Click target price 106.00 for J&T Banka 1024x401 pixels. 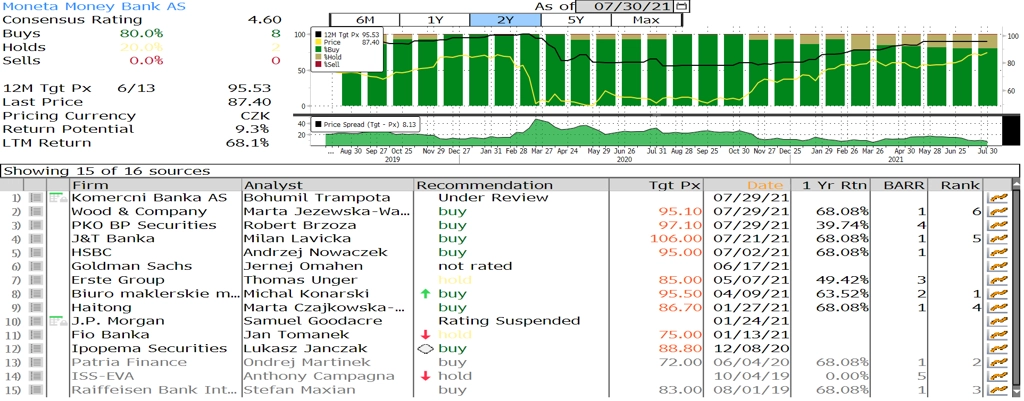pyautogui.click(x=676, y=239)
